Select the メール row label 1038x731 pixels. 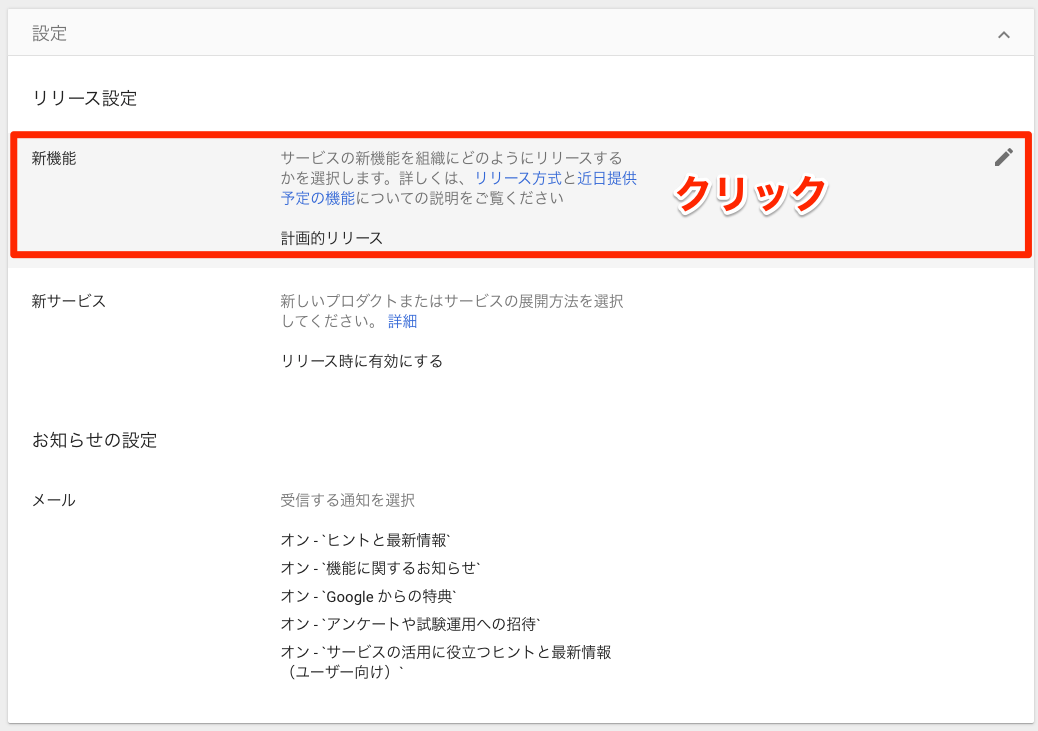(x=54, y=500)
